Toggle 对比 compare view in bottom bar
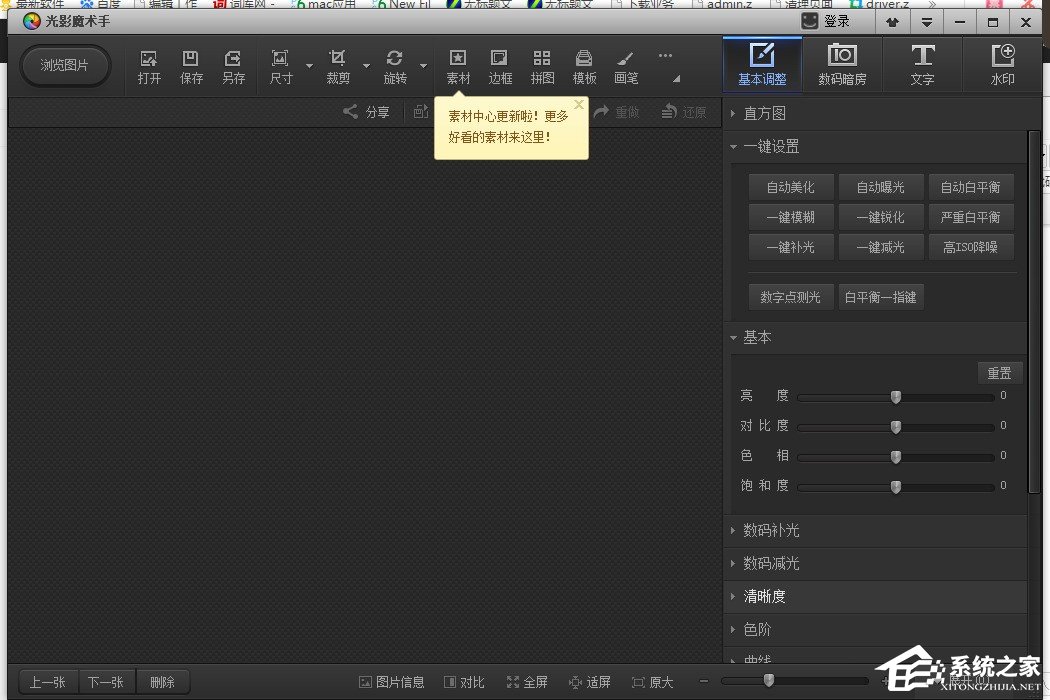The height and width of the screenshot is (700, 1050). click(464, 682)
